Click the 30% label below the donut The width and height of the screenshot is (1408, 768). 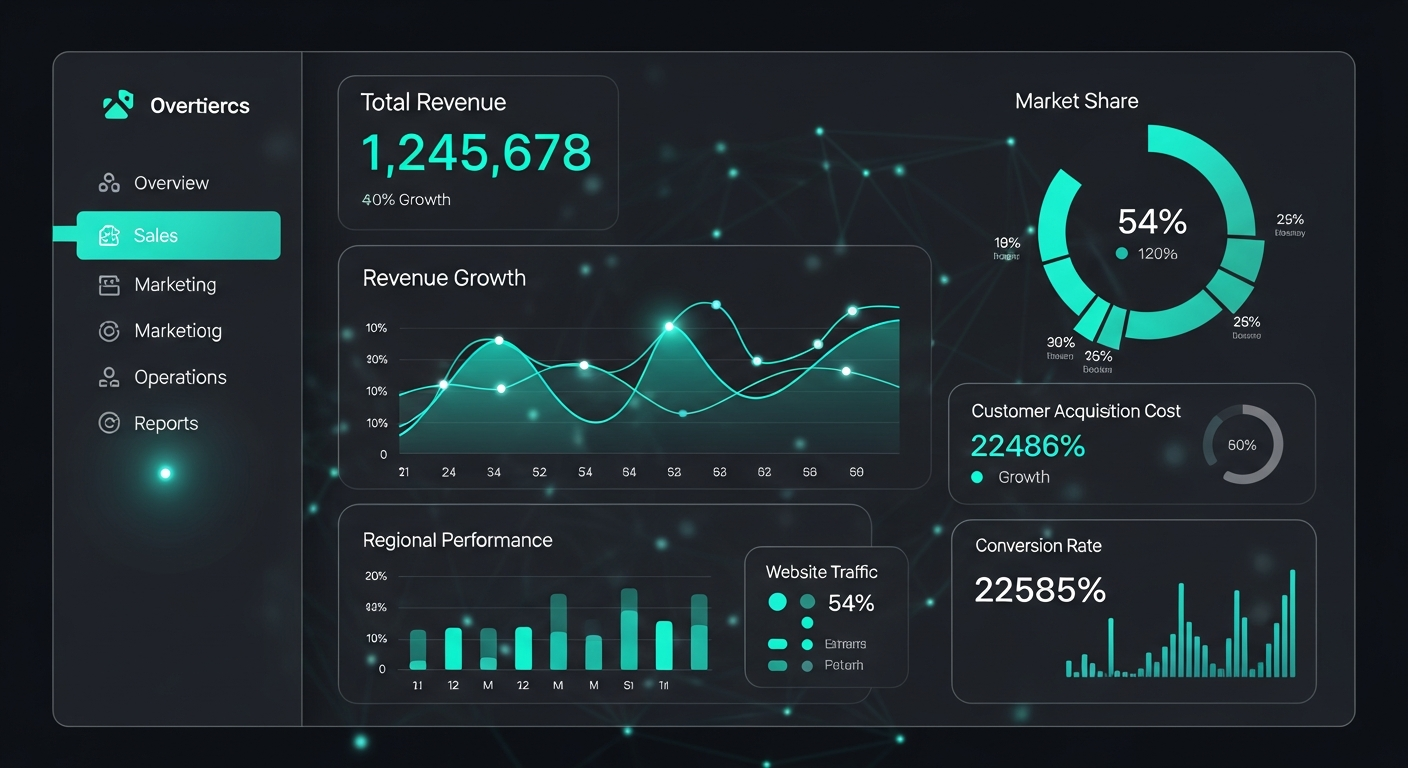(1060, 341)
